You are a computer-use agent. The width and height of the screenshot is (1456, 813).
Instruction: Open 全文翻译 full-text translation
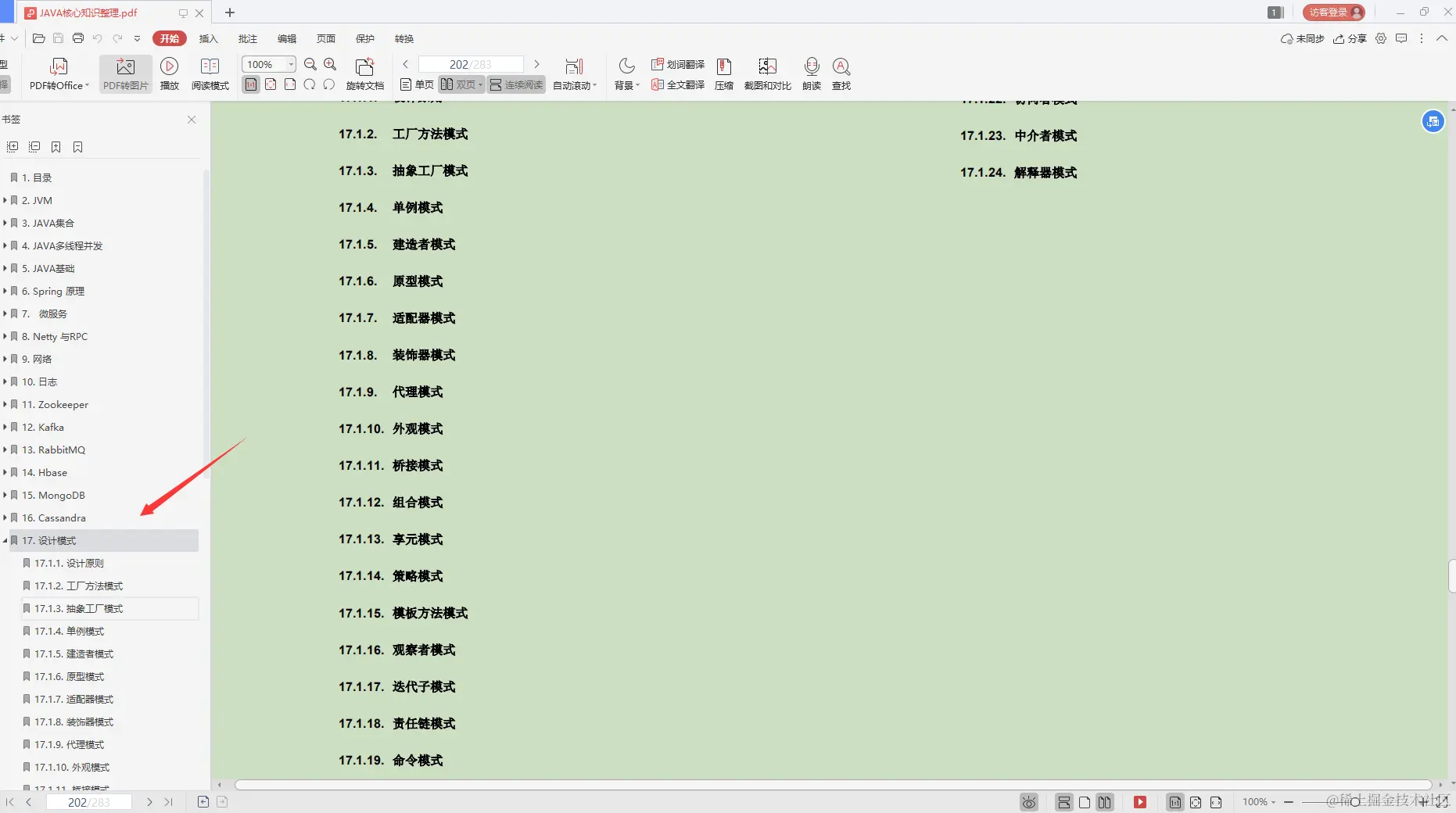click(677, 86)
